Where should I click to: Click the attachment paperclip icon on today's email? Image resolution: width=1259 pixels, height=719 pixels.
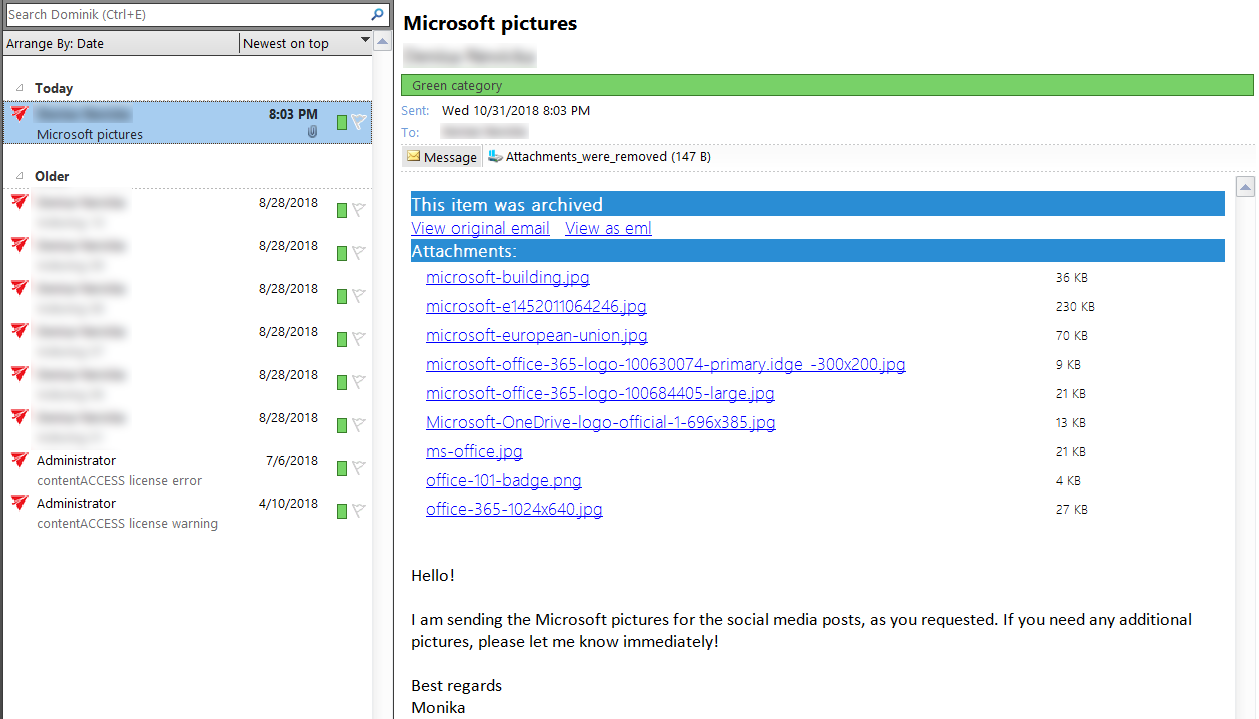click(312, 132)
